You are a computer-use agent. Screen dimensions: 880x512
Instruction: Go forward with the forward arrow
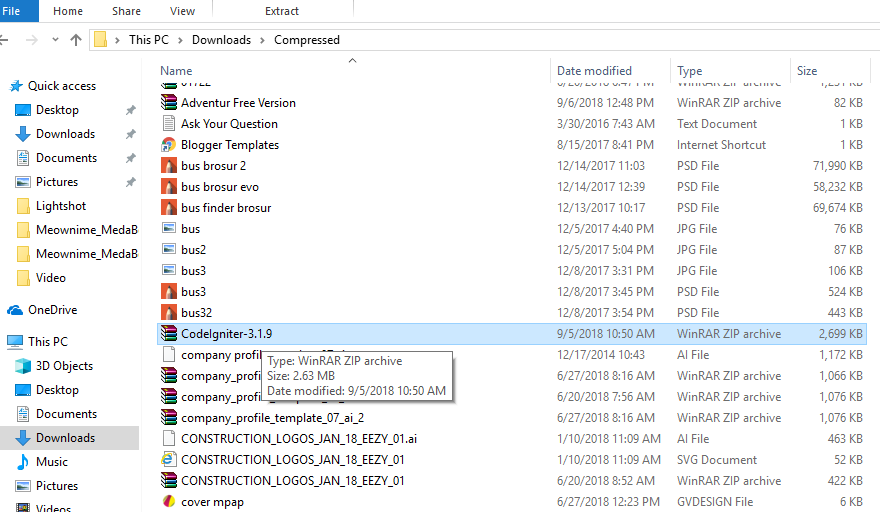pyautogui.click(x=32, y=40)
